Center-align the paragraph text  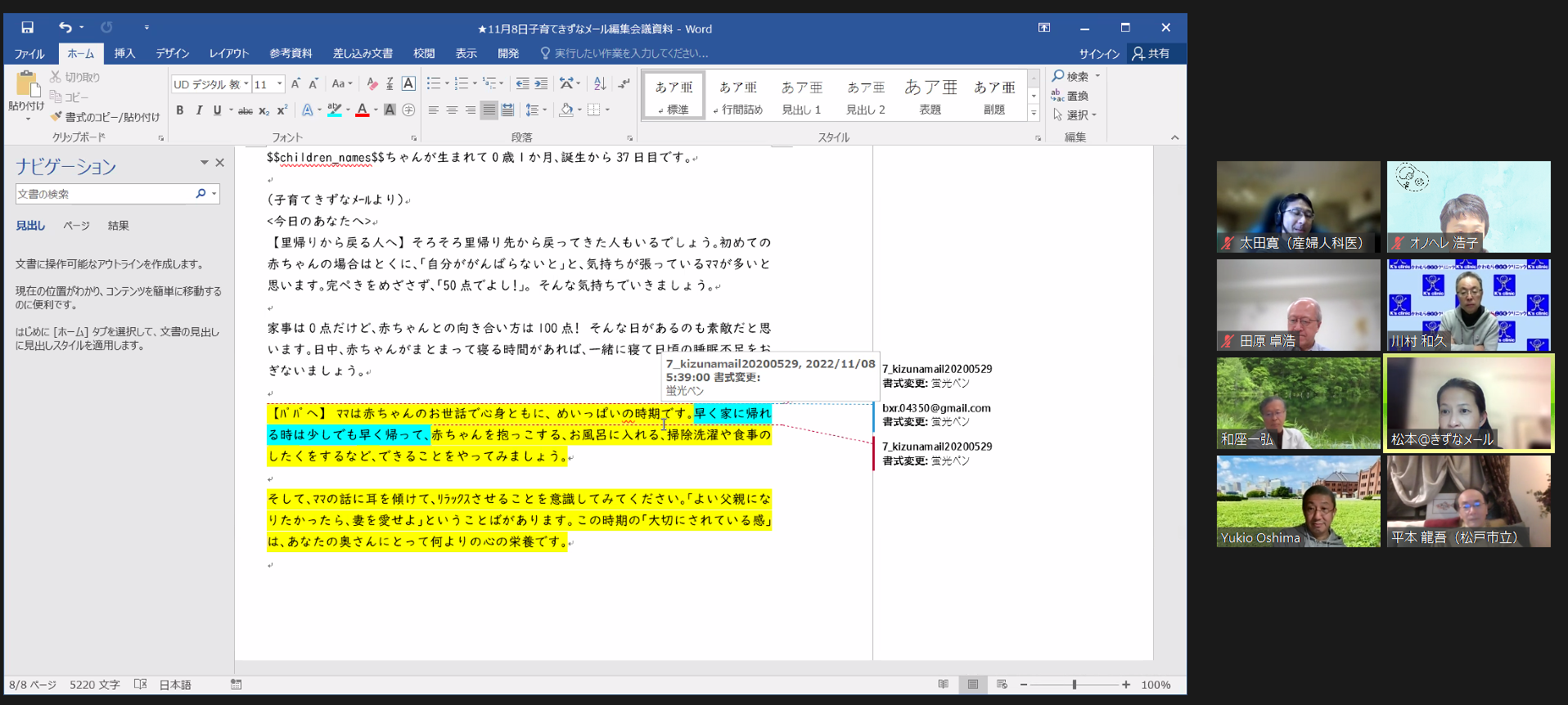452,110
